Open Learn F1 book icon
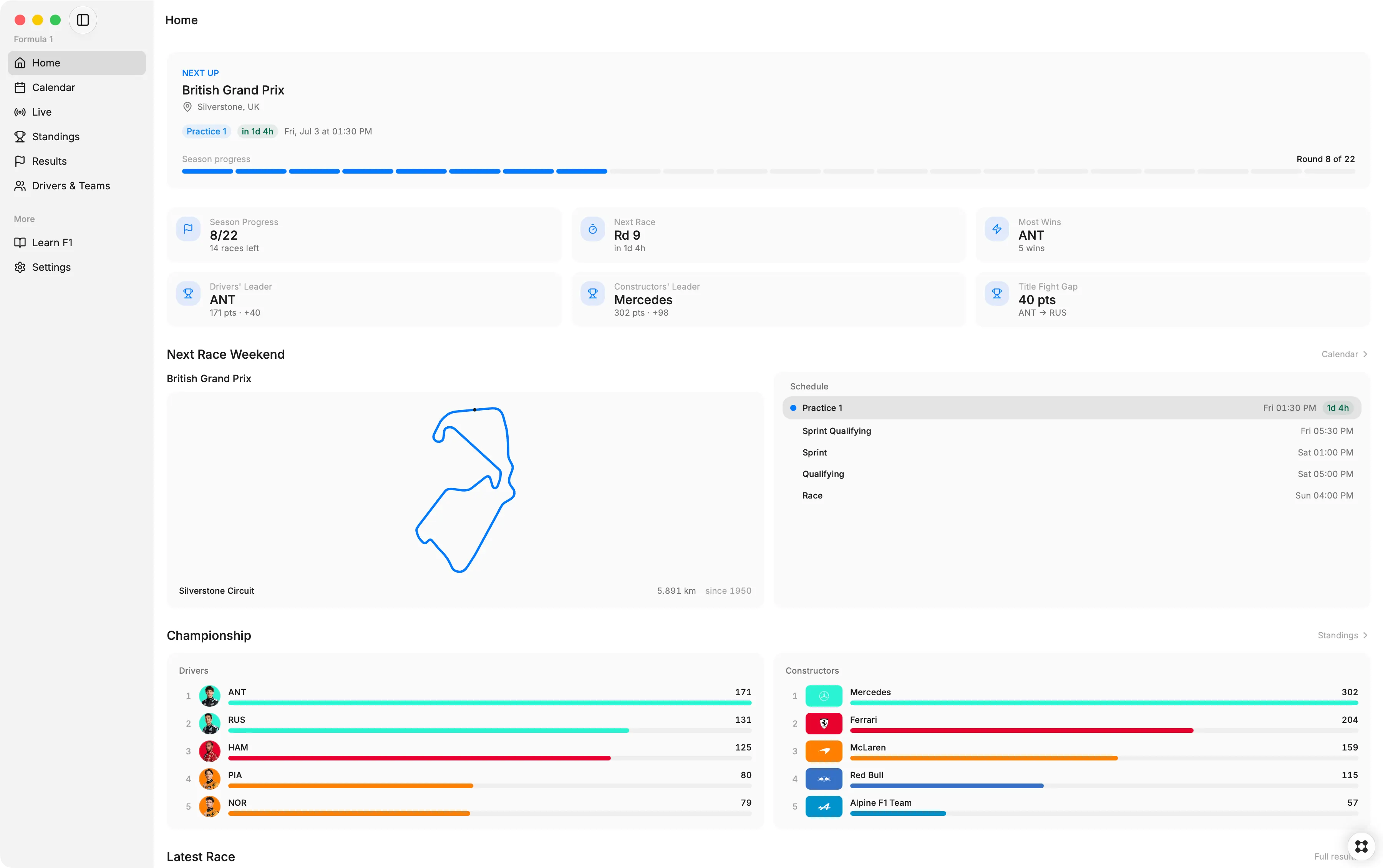1383x868 pixels. coord(20,242)
